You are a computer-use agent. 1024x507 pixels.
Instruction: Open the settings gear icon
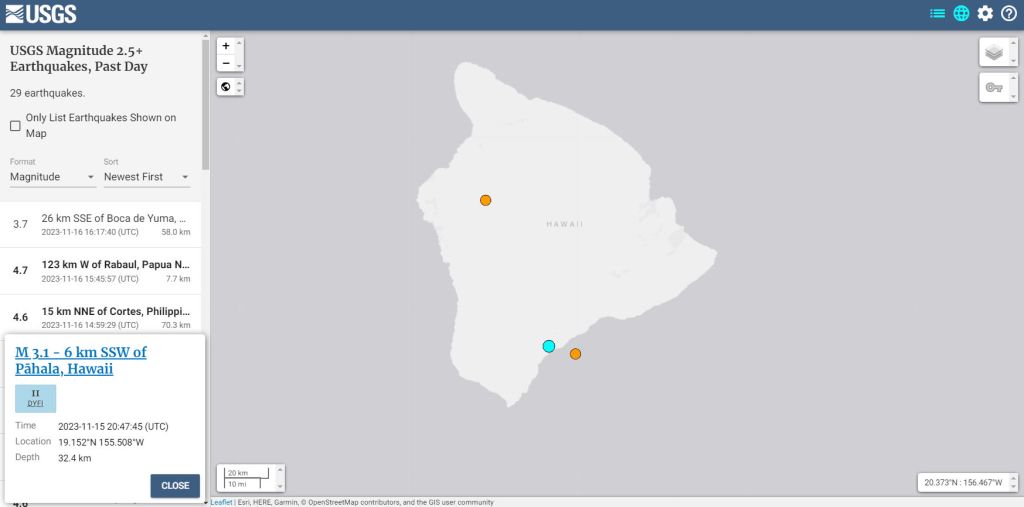985,13
